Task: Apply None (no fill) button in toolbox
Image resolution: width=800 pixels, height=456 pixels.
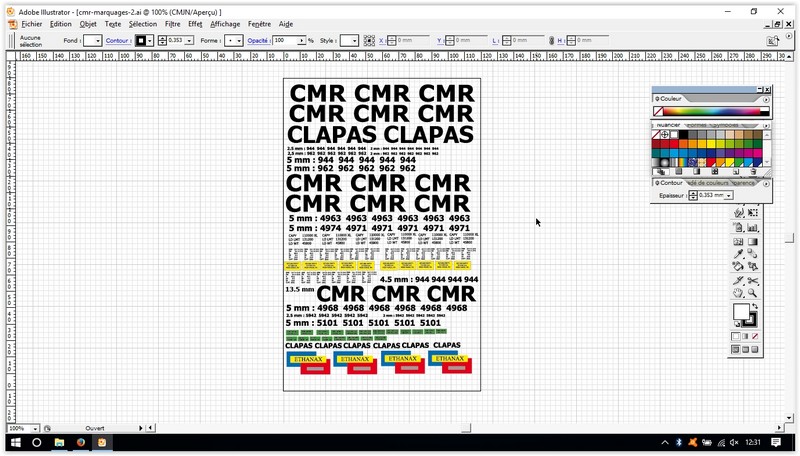Action: [755, 336]
